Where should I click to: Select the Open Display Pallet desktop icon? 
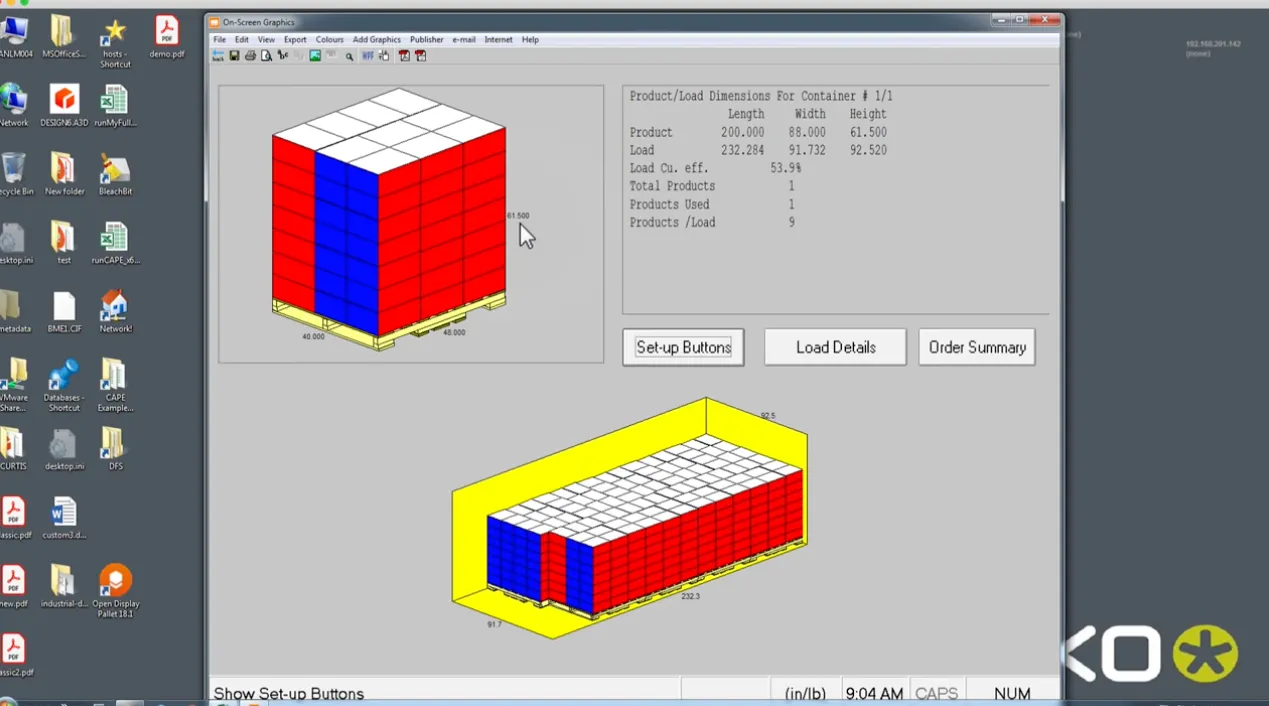point(115,590)
